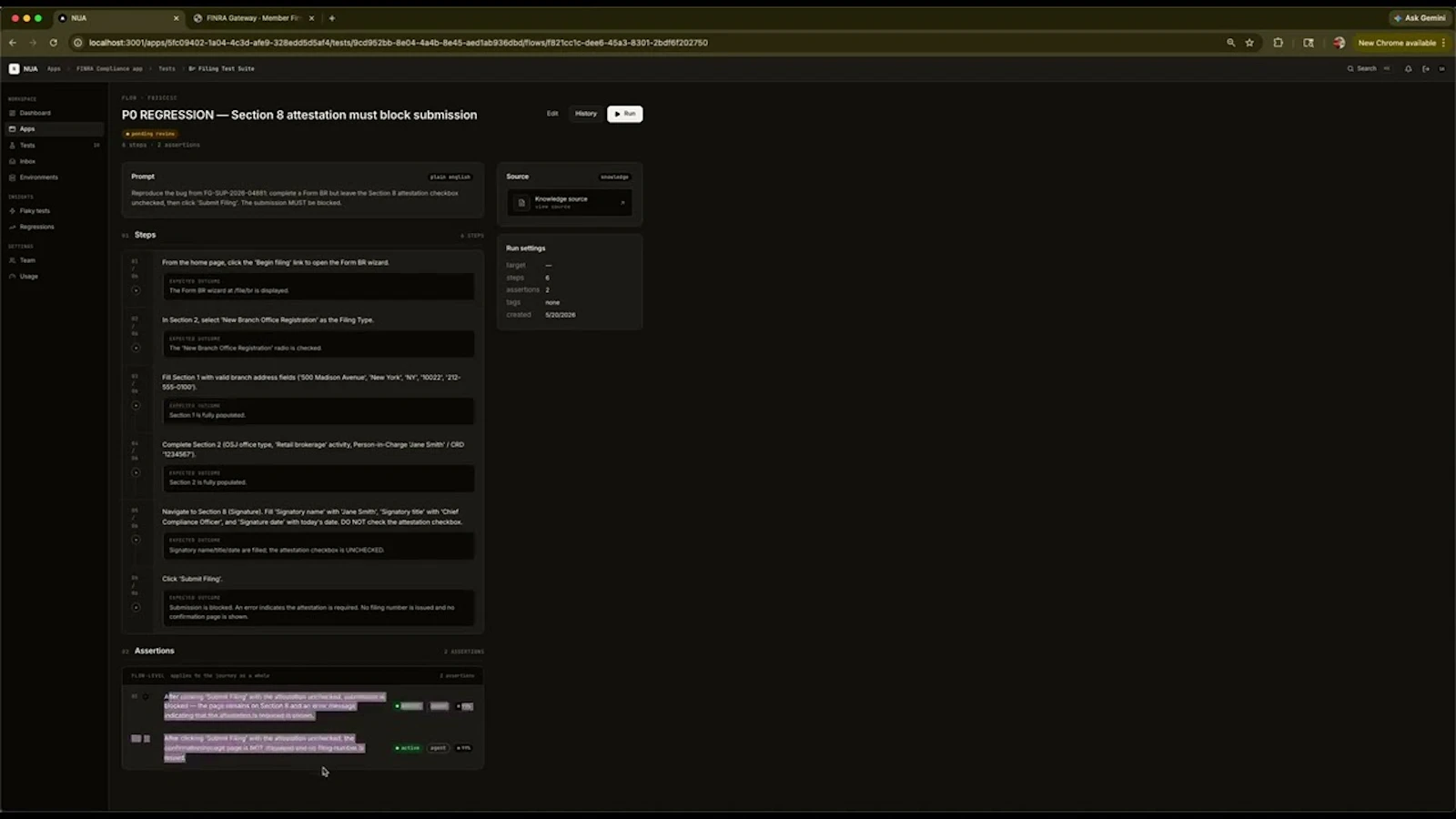Click the Steps section heading

(x=145, y=235)
